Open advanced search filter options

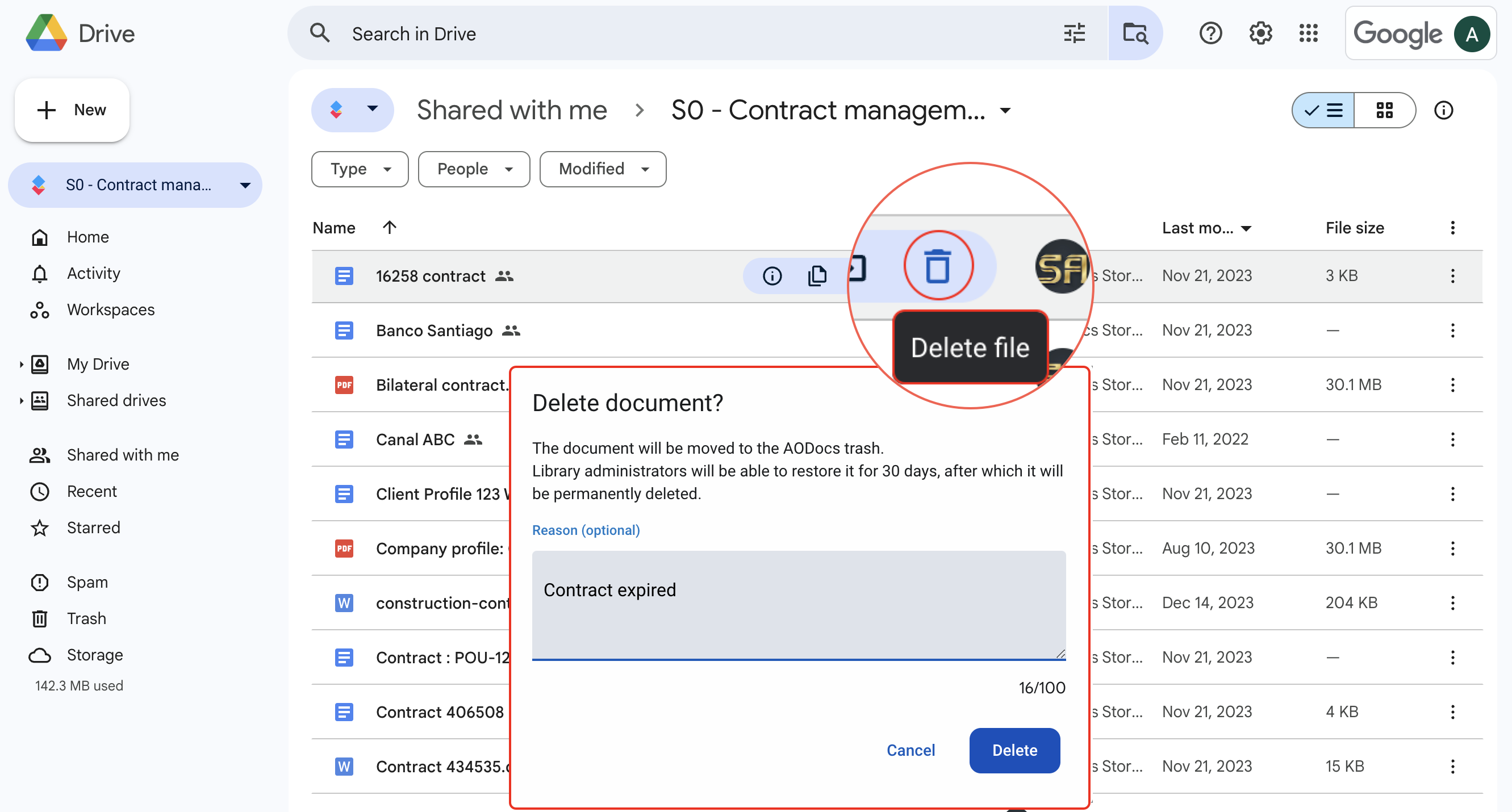pyautogui.click(x=1074, y=34)
